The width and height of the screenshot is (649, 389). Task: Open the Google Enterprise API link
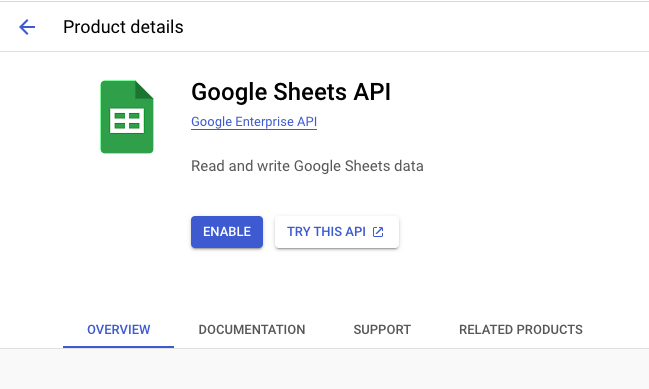(x=254, y=122)
